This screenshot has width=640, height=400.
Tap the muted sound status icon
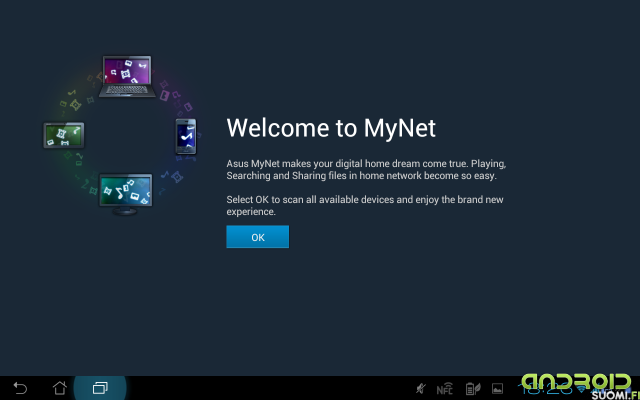[420, 389]
